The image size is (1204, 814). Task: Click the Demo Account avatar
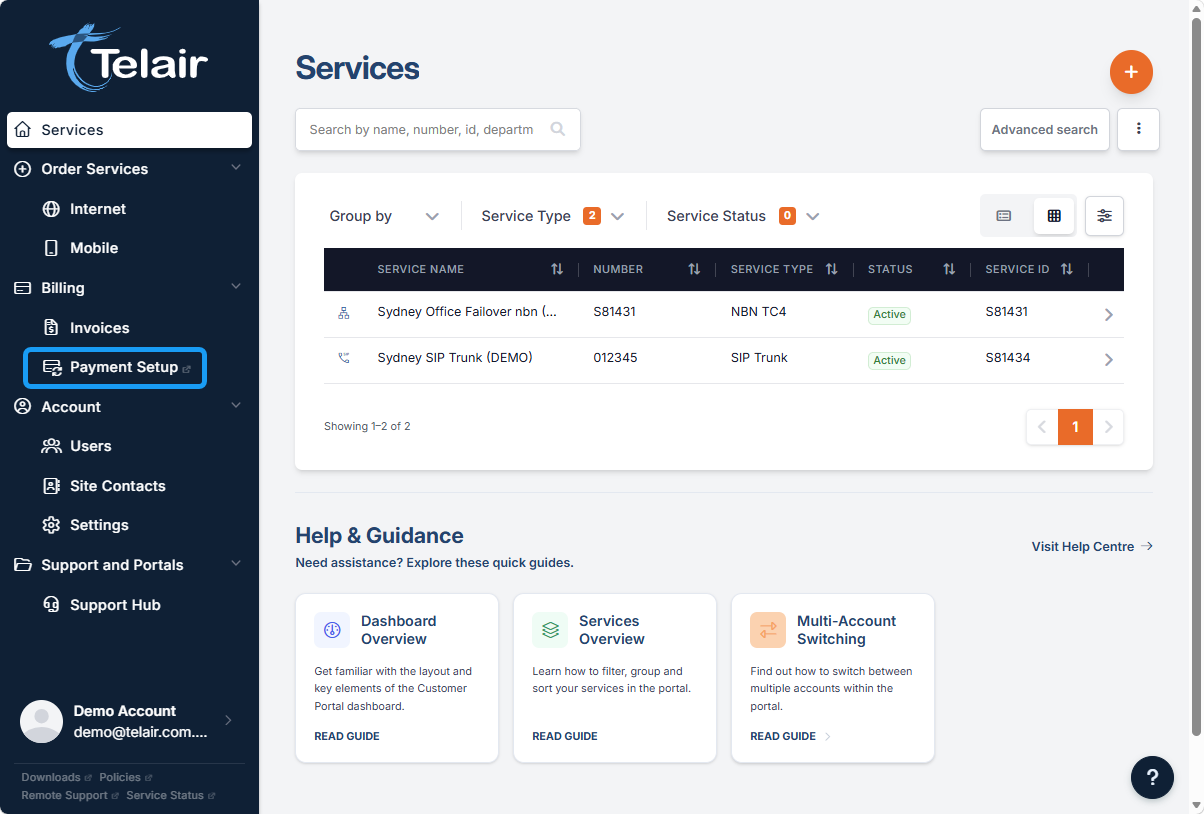click(x=42, y=721)
